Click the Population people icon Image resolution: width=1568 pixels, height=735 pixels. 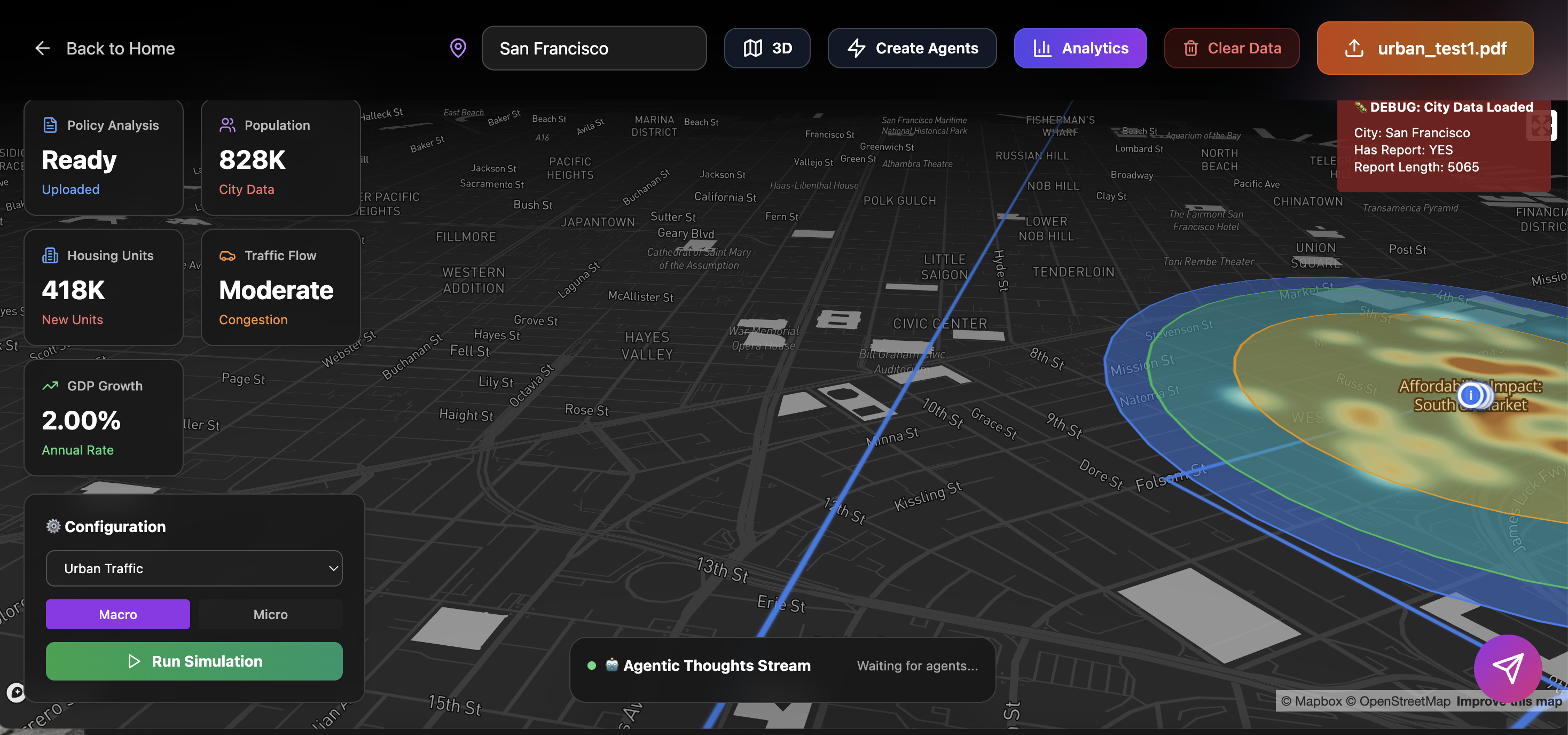coord(228,126)
